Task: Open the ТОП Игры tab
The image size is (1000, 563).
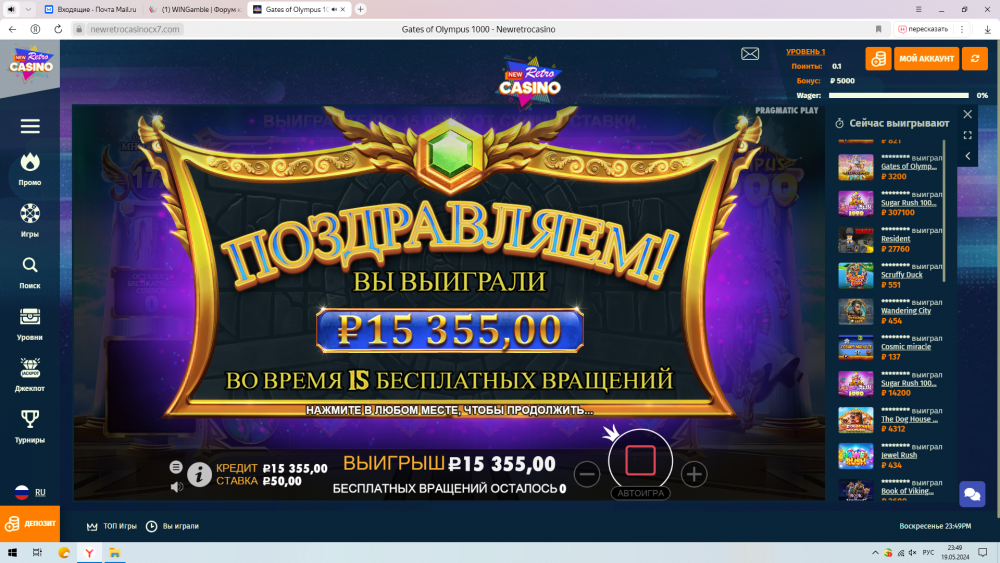Action: pos(112,526)
